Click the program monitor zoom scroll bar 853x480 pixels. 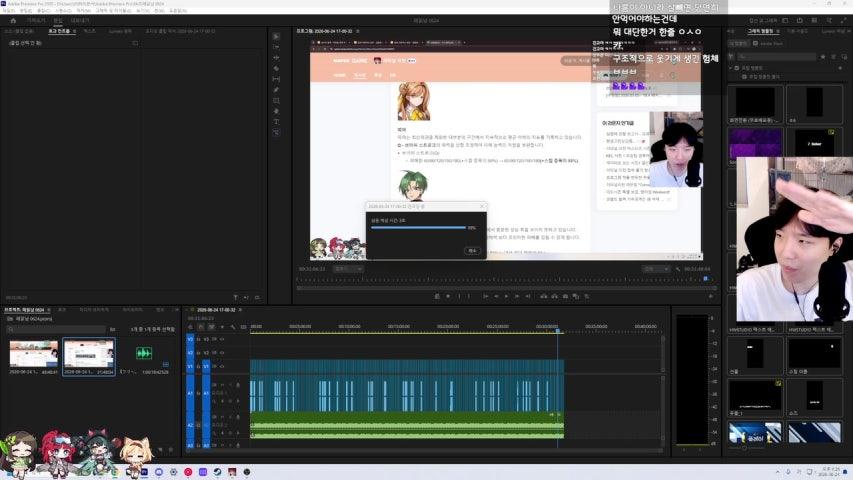point(506,288)
